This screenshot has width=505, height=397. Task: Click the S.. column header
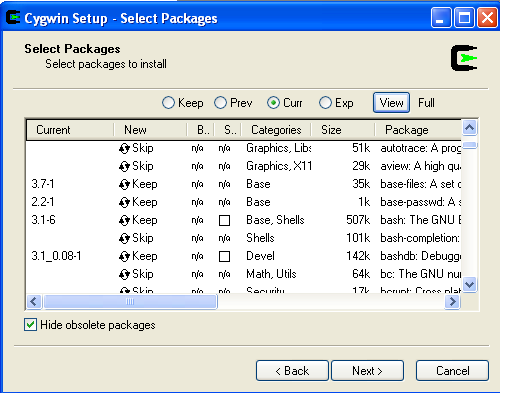pos(228,130)
